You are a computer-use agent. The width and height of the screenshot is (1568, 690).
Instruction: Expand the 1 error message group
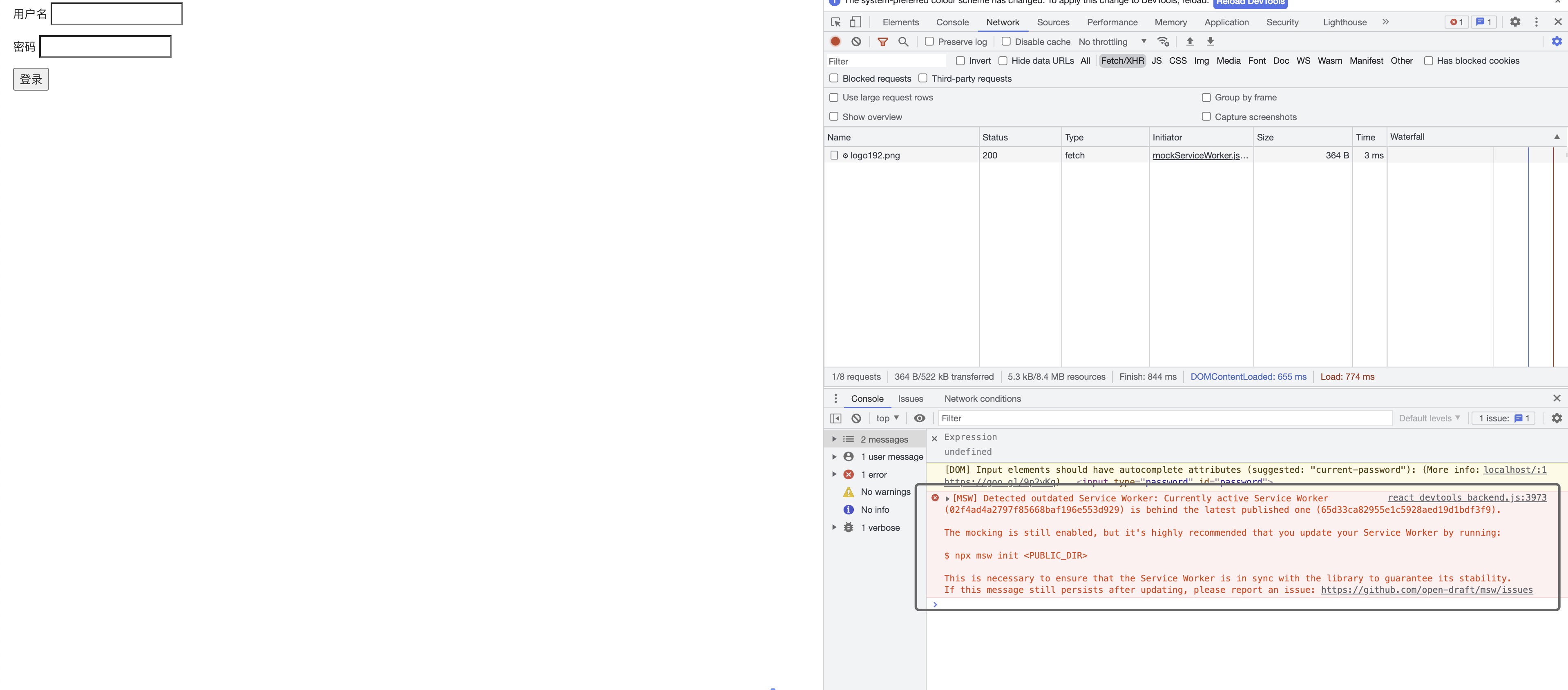(x=835, y=474)
